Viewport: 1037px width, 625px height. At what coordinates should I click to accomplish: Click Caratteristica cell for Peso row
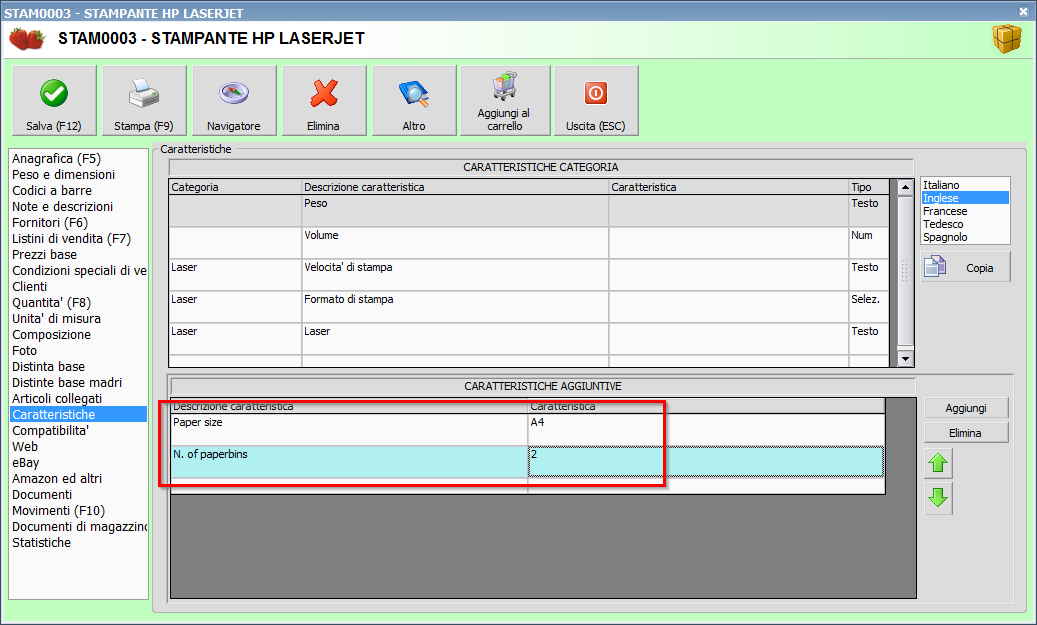click(728, 211)
